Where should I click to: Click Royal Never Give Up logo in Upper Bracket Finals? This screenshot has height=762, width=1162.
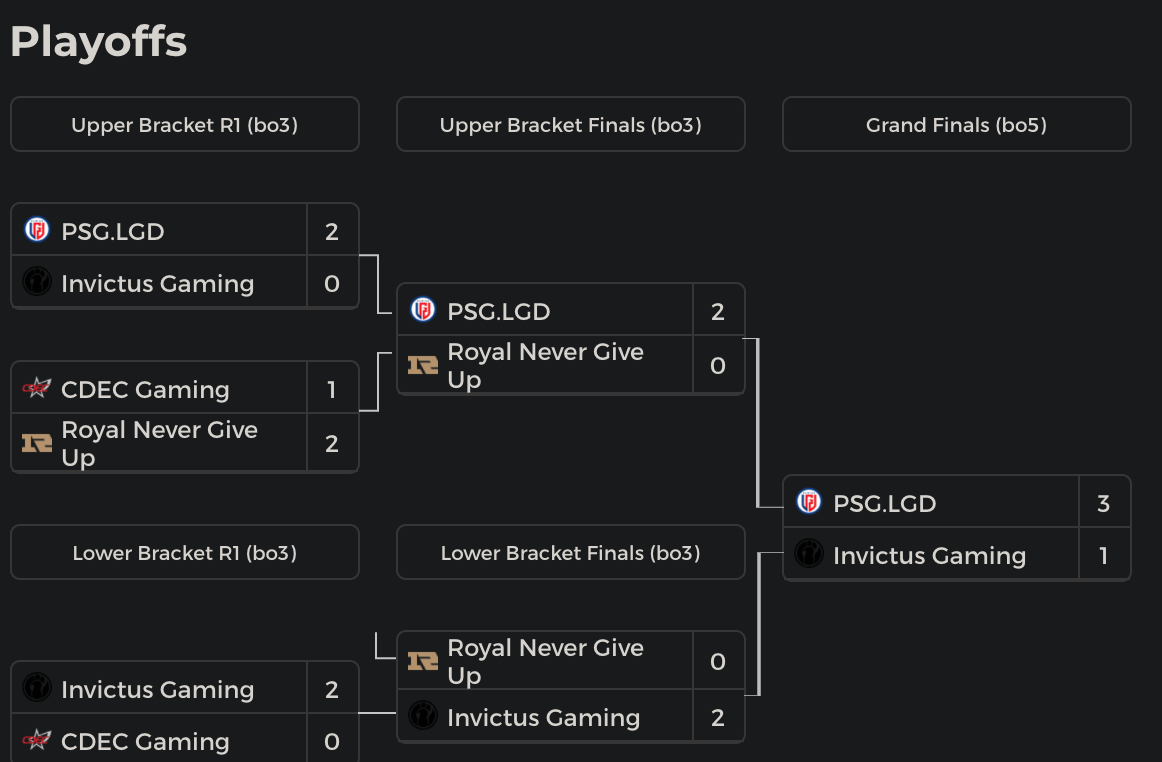(x=423, y=365)
